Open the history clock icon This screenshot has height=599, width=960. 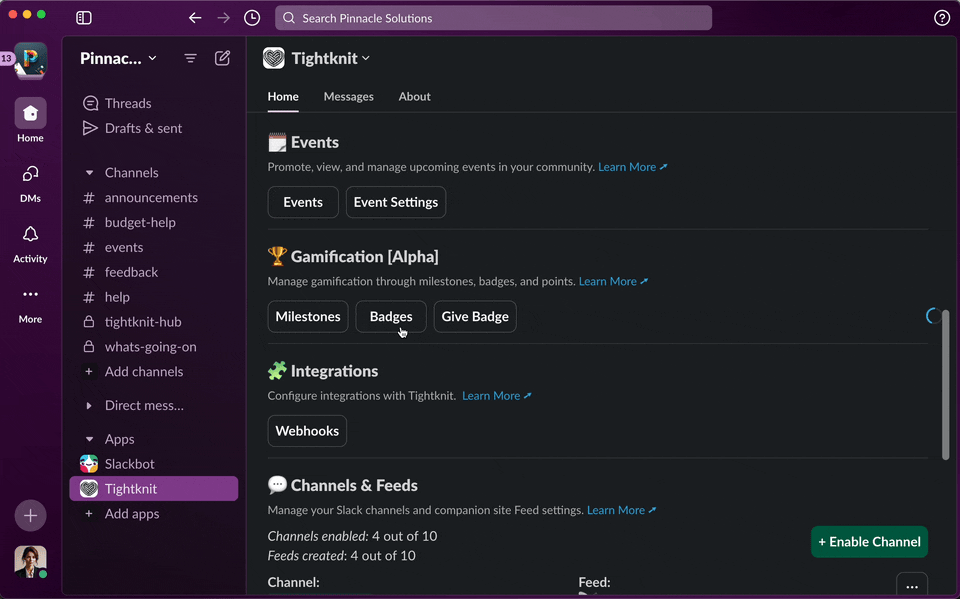tap(252, 18)
